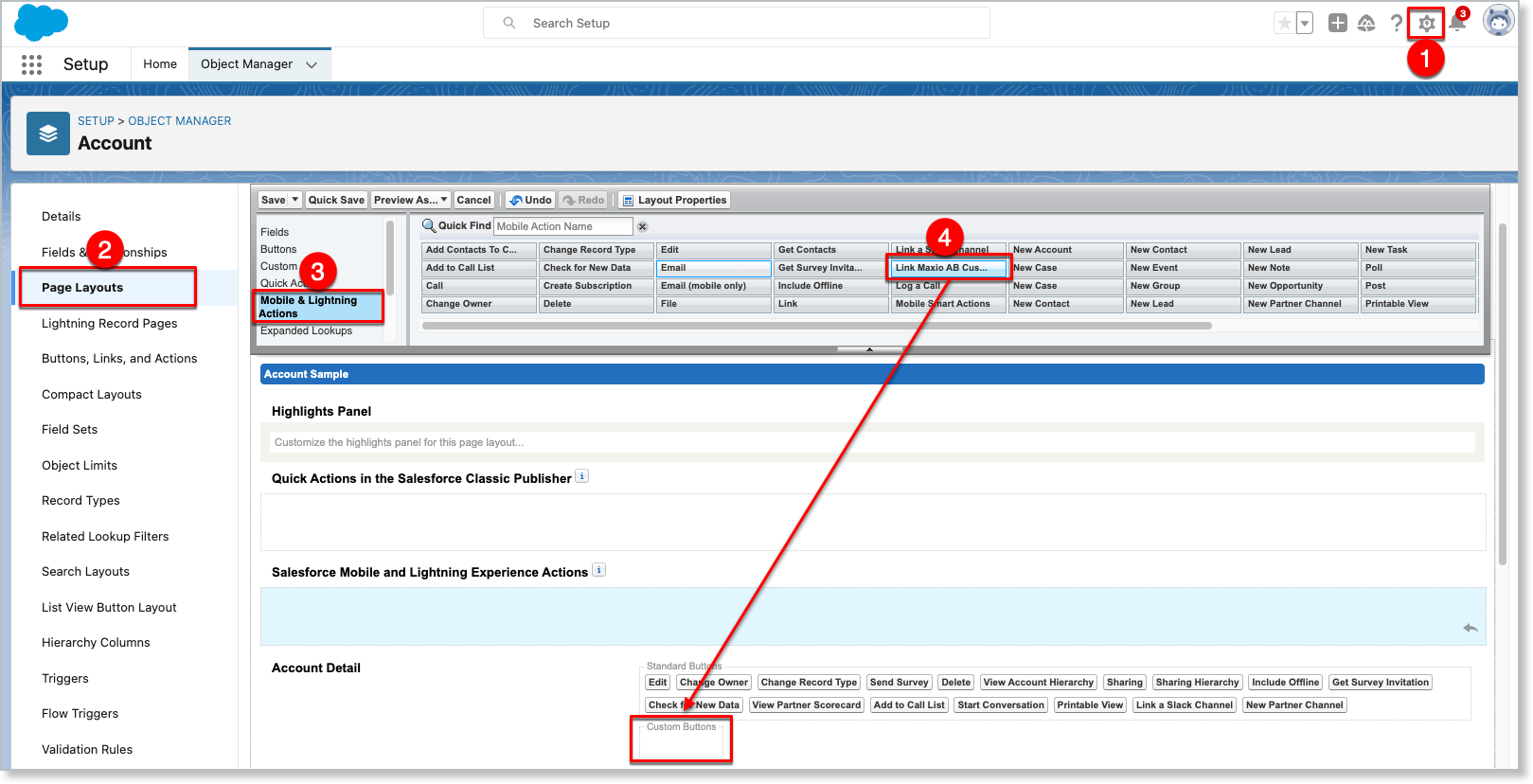The width and height of the screenshot is (1533, 784).
Task: Collapse the palette using the up-arrow handle
Action: pyautogui.click(x=869, y=349)
